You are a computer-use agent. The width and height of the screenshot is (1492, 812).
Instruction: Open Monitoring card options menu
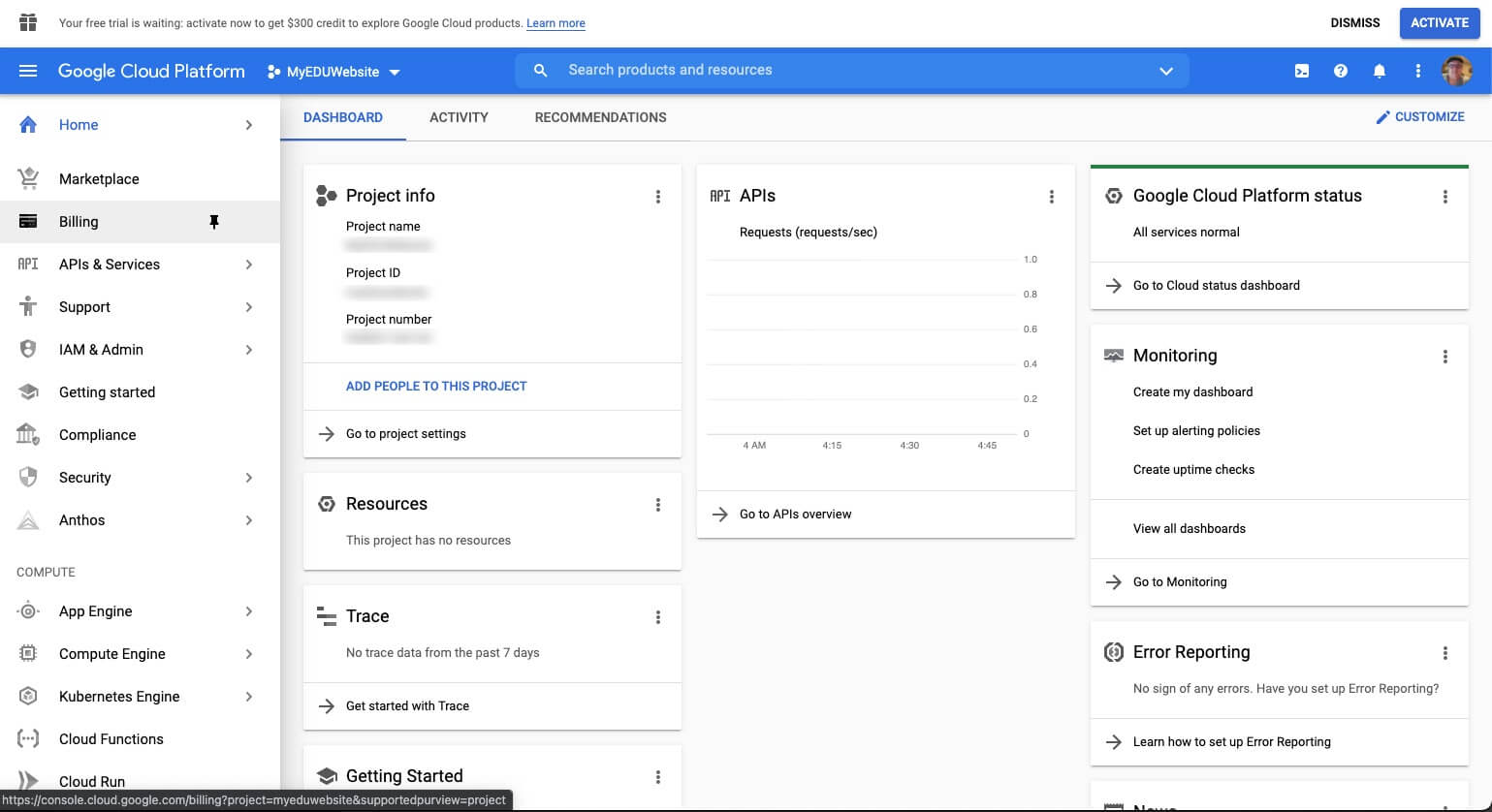pyautogui.click(x=1445, y=357)
